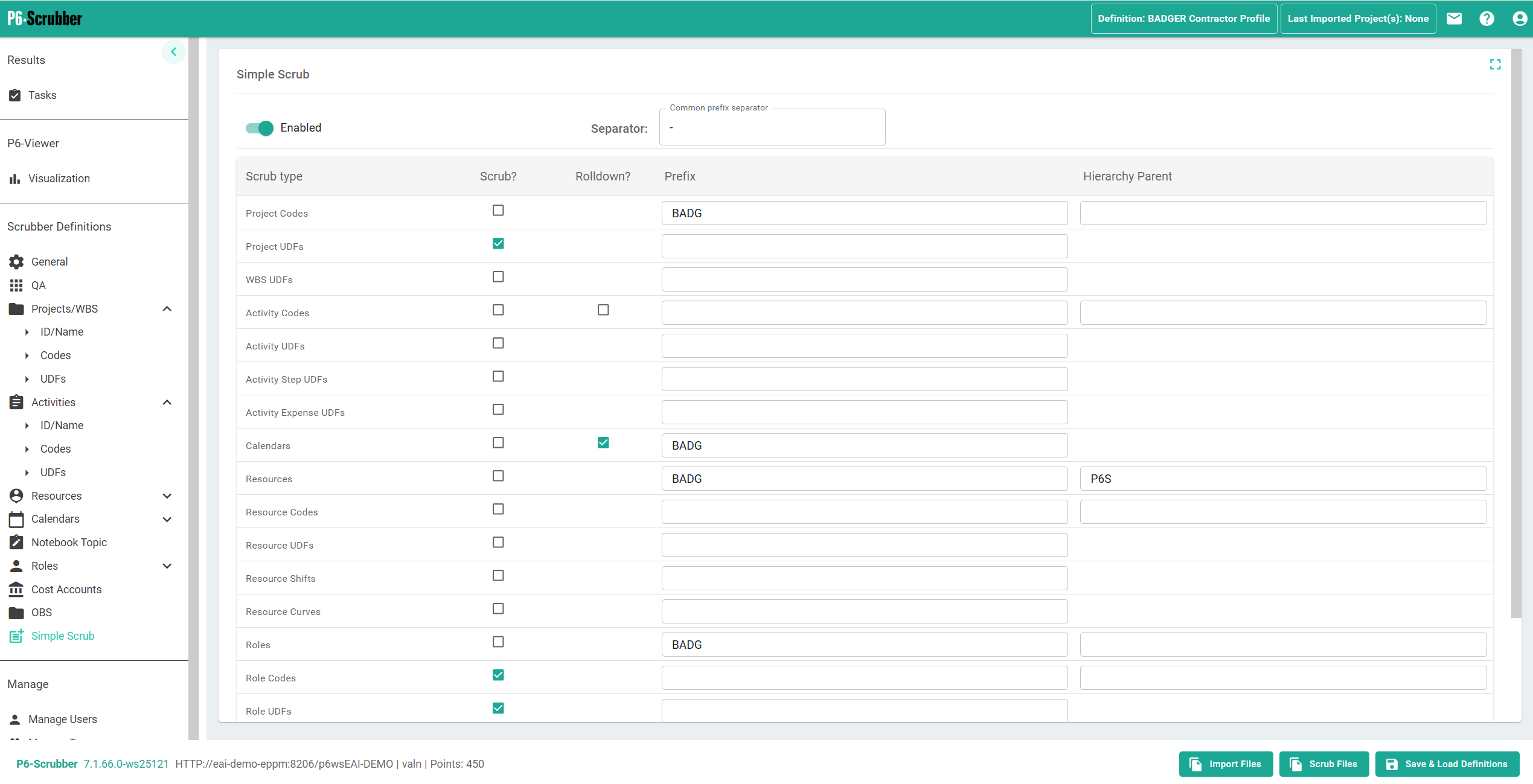Click the QA grid icon
Image resolution: width=1533 pixels, height=784 pixels.
pos(16,285)
